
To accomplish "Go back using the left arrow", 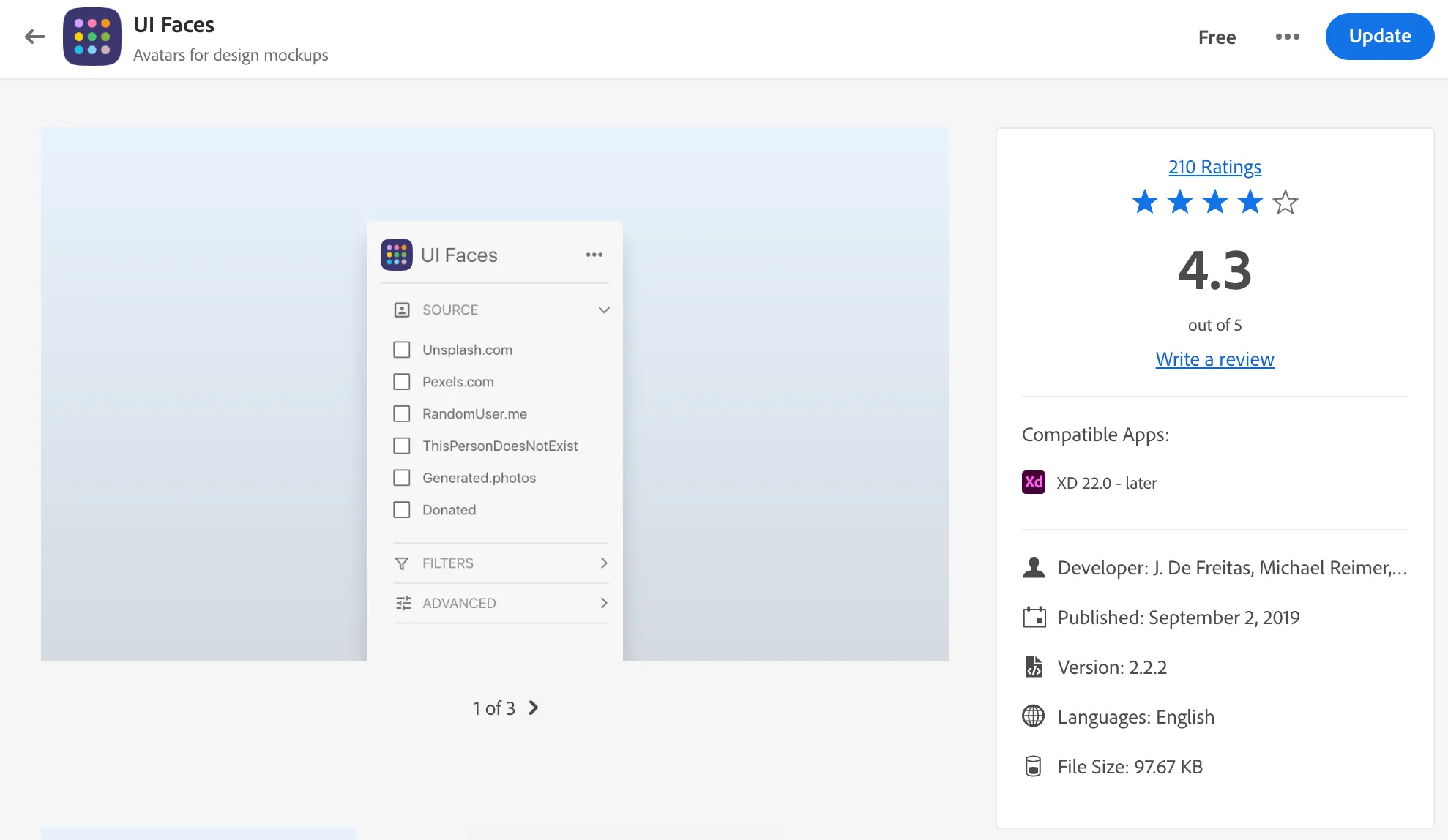I will click(x=34, y=37).
